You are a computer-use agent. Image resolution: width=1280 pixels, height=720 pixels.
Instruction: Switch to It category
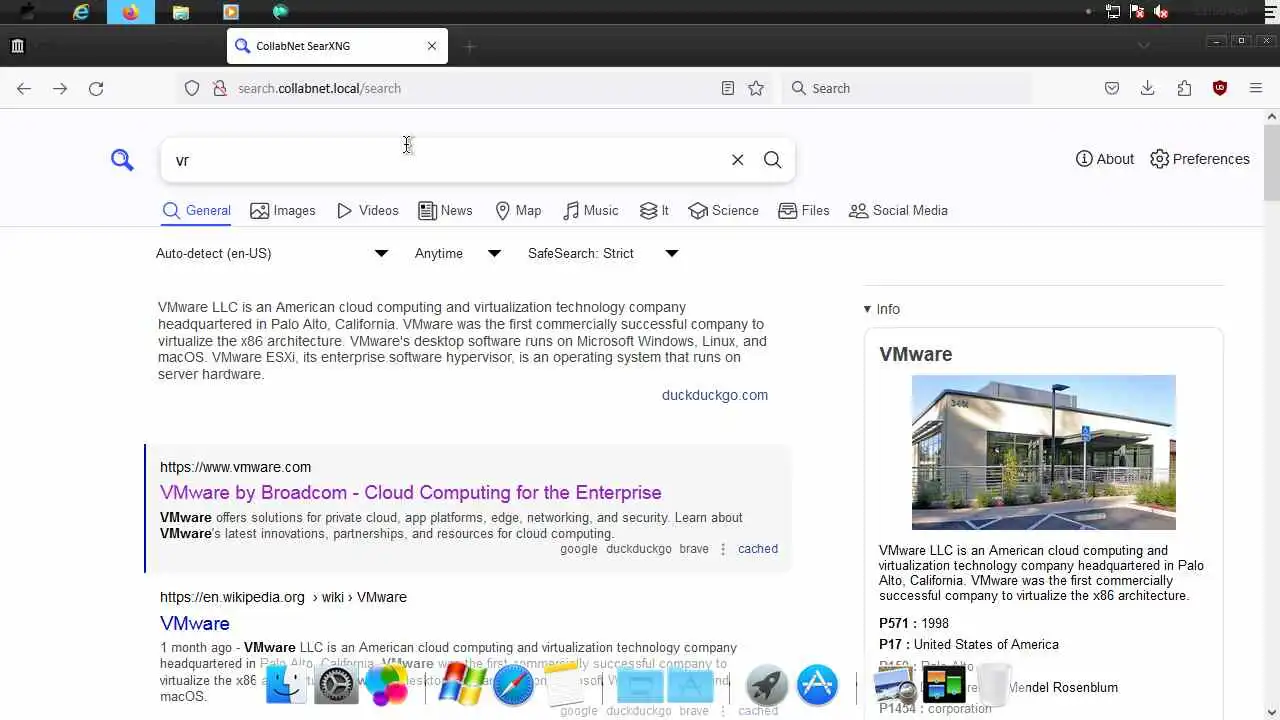[x=654, y=211]
